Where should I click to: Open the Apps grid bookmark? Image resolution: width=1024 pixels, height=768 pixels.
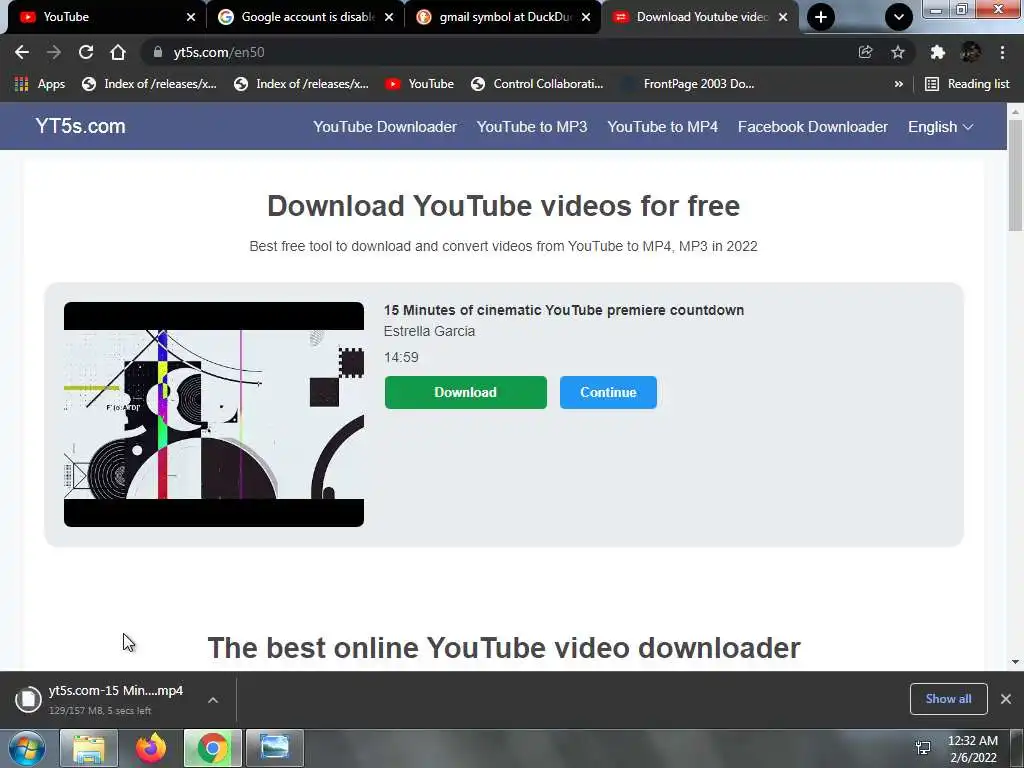click(40, 84)
